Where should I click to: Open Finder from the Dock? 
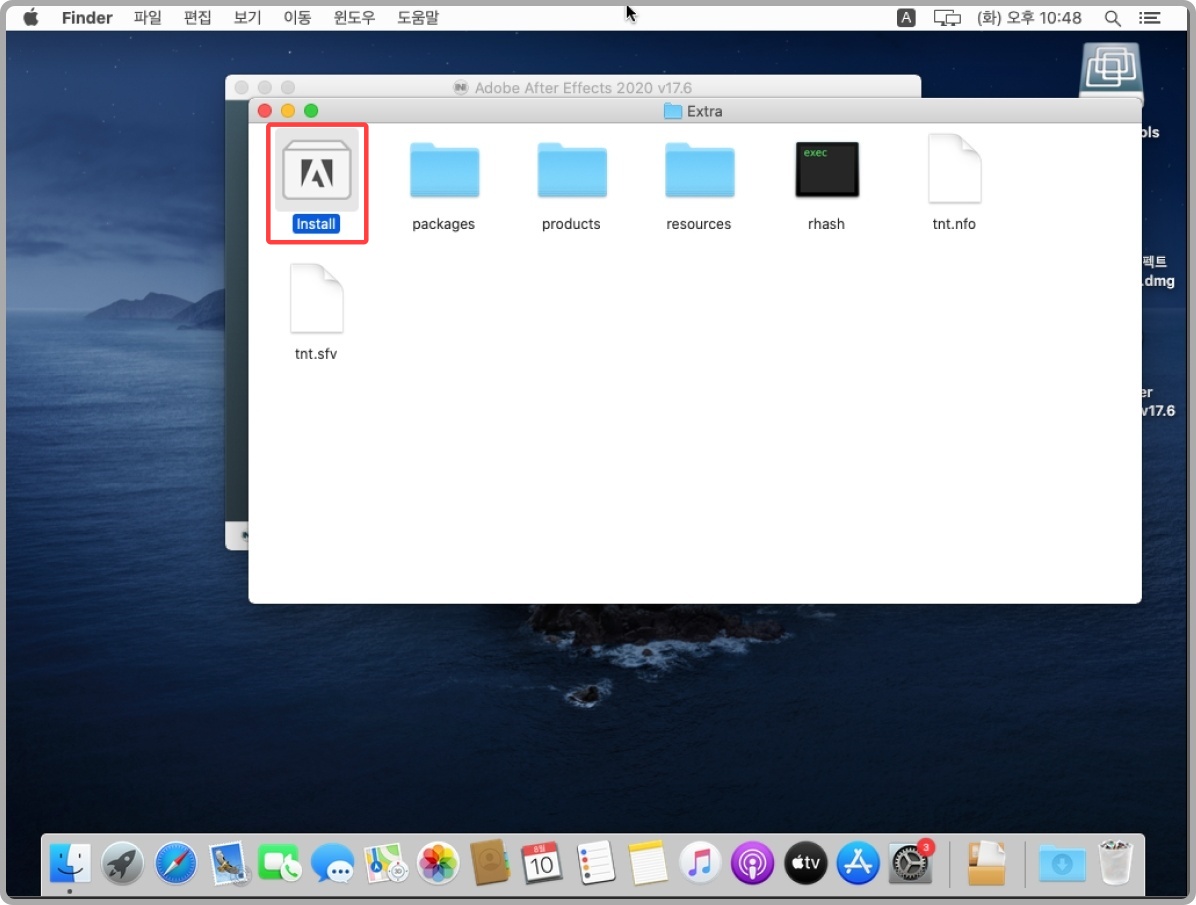(70, 864)
